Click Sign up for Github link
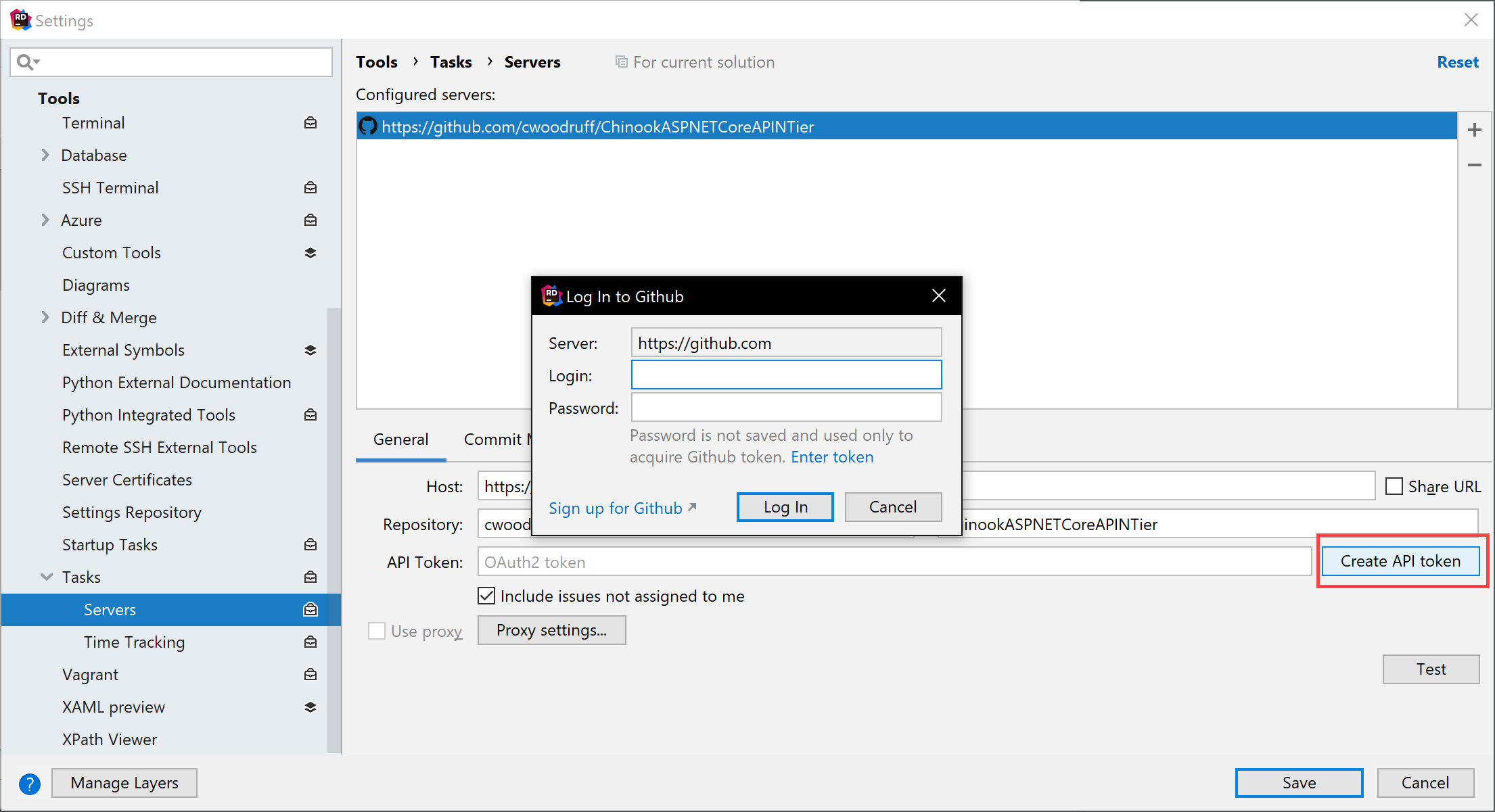The height and width of the screenshot is (812, 1495). click(x=620, y=507)
